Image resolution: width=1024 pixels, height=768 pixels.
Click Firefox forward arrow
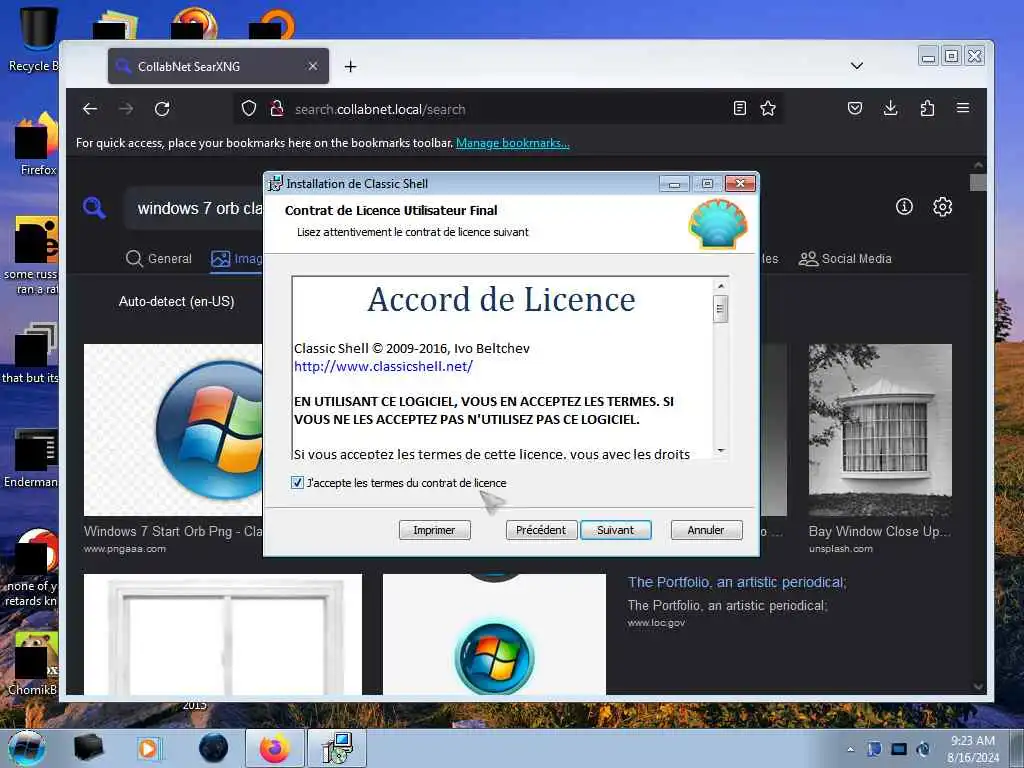[126, 109]
